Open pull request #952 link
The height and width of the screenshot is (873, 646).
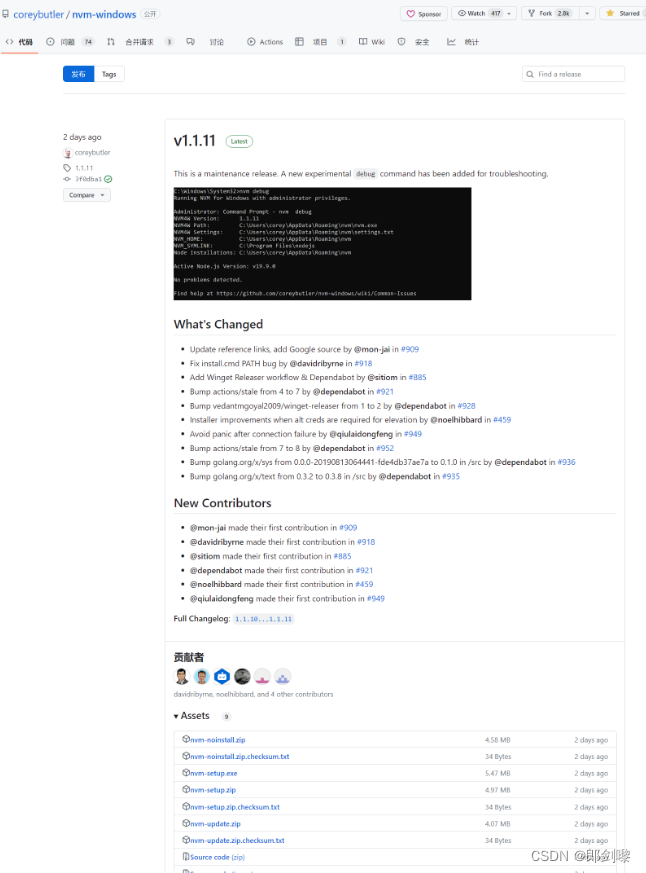click(x=385, y=448)
